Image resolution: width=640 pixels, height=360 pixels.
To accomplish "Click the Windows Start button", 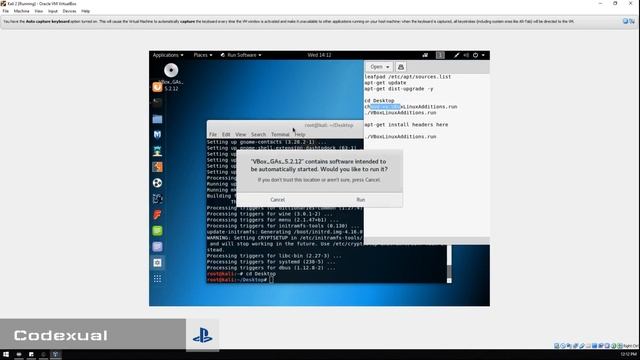I will (6, 354).
